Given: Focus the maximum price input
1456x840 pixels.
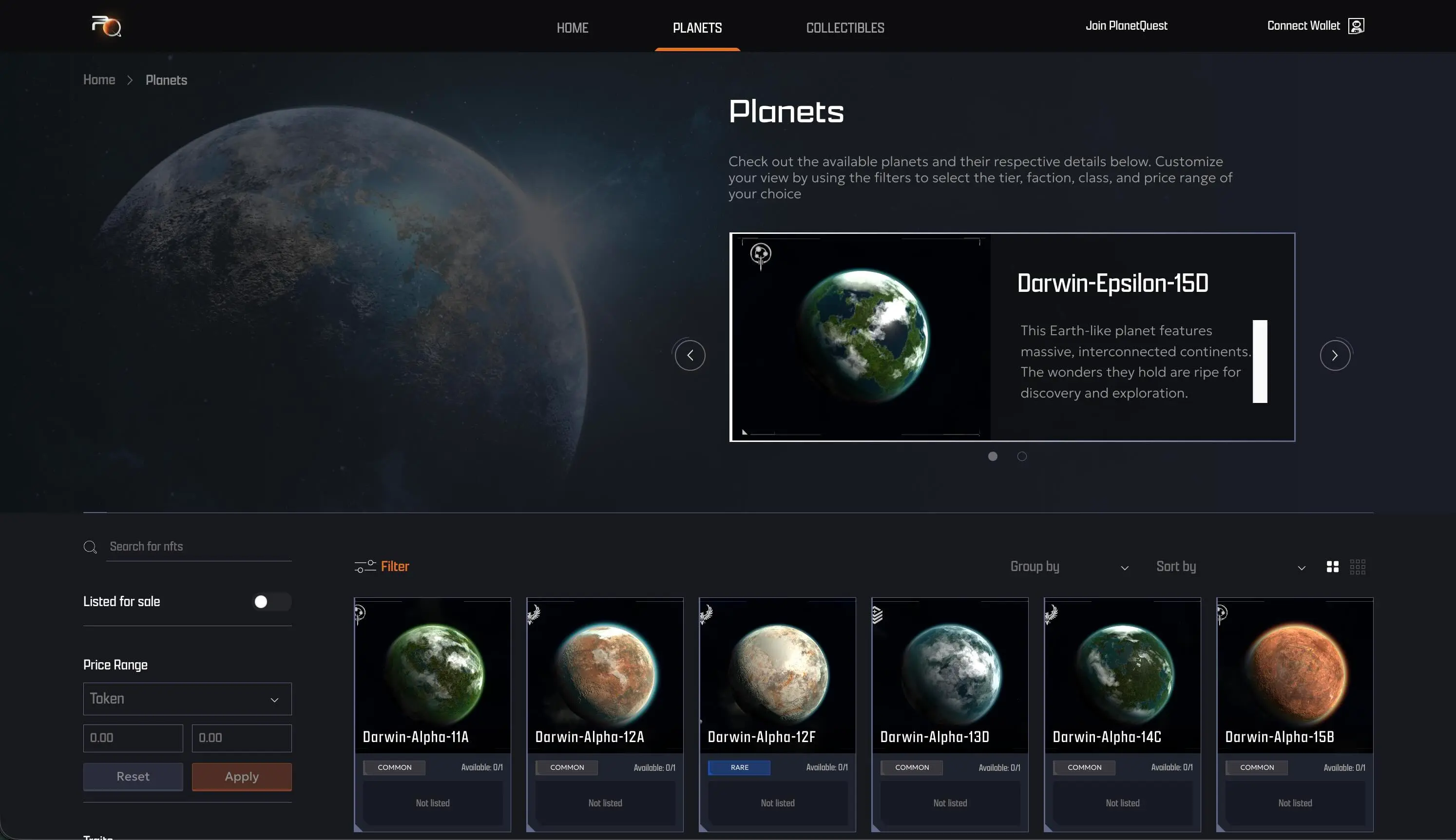Looking at the screenshot, I should point(242,738).
